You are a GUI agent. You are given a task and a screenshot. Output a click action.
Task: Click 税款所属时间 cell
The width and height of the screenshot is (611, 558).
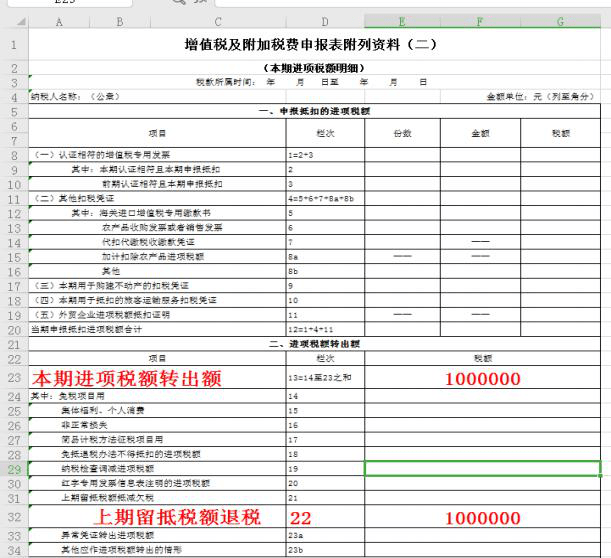pos(314,82)
